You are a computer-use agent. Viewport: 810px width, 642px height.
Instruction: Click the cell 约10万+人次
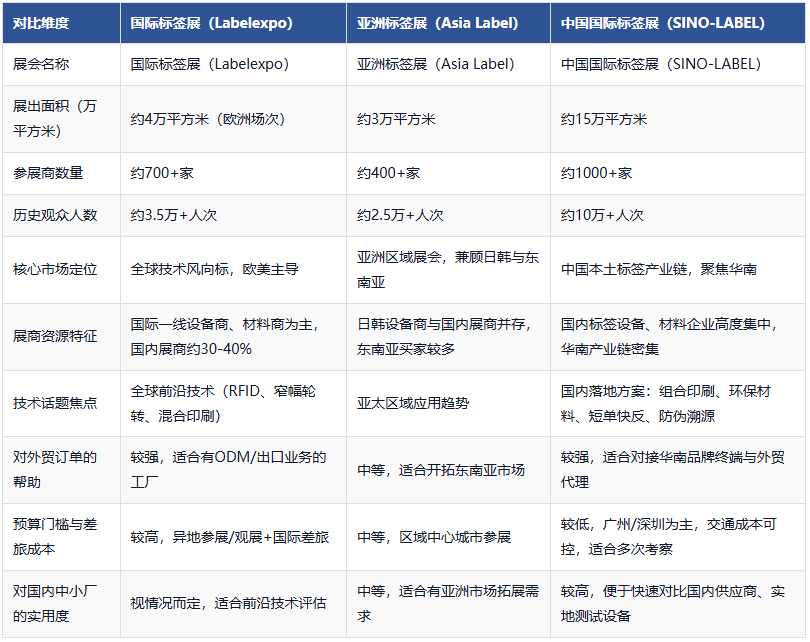pos(678,215)
